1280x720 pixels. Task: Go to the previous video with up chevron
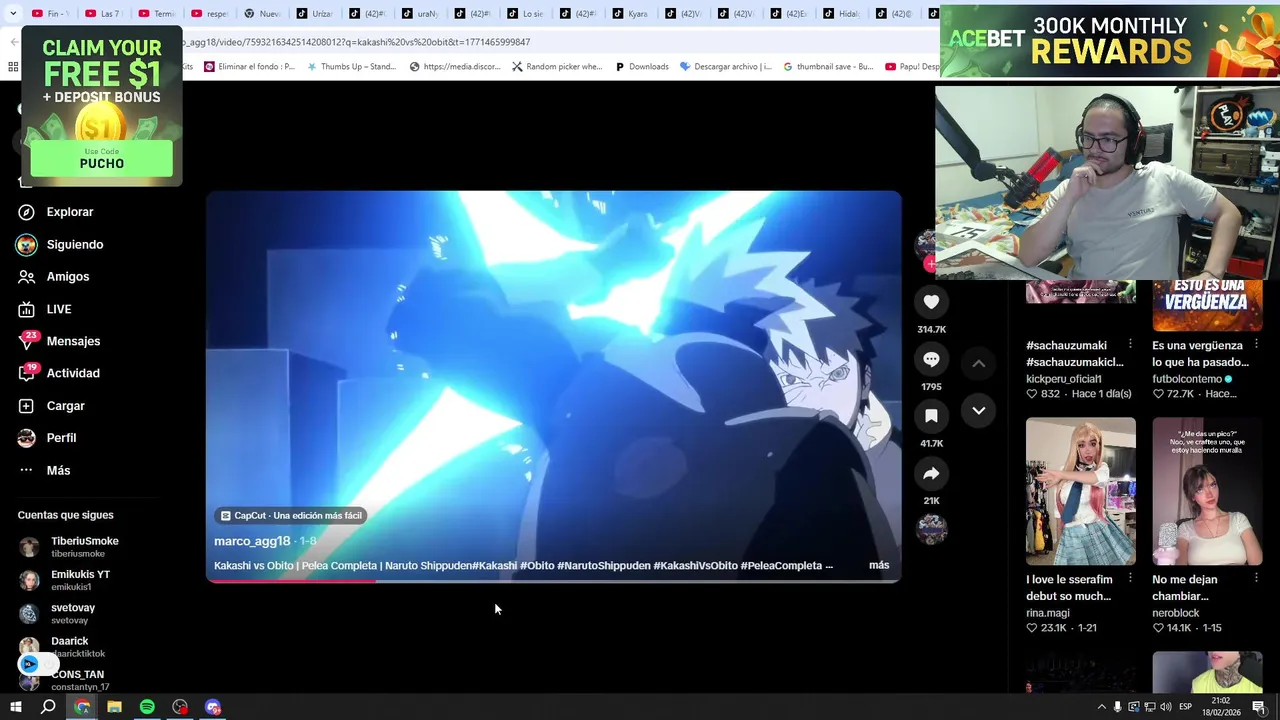[x=979, y=363]
